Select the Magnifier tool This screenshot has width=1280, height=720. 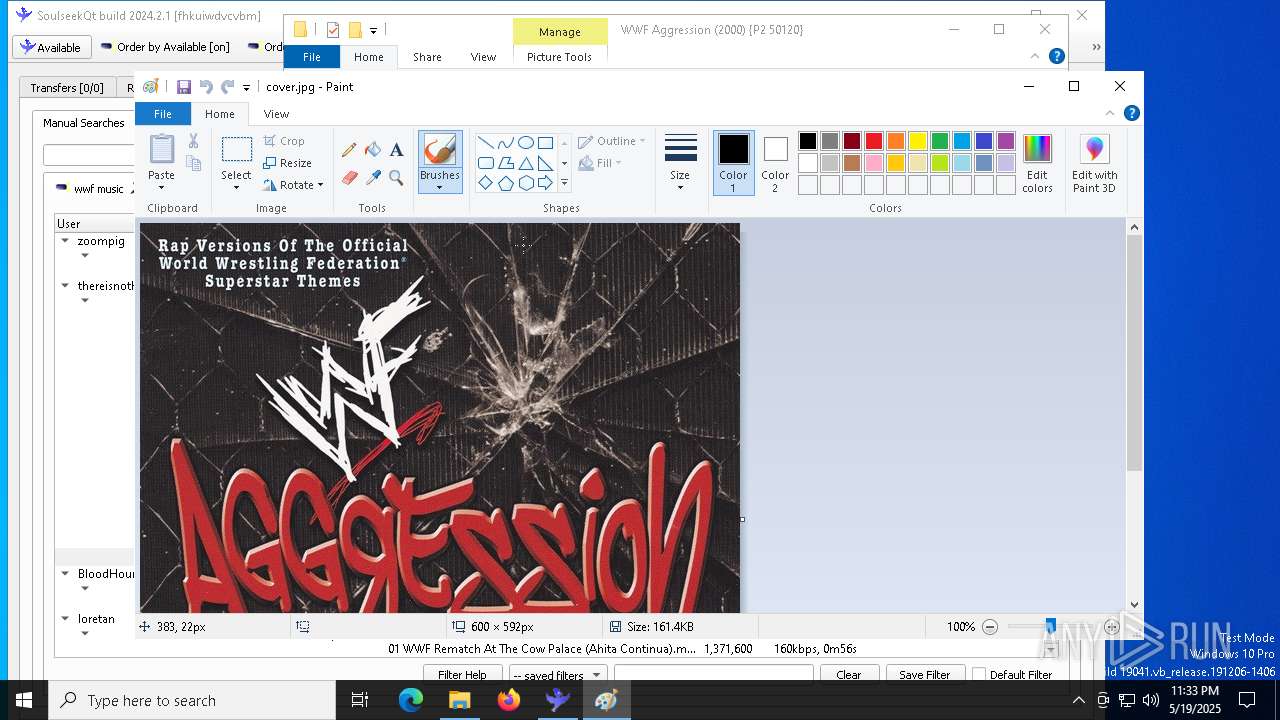coord(396,178)
